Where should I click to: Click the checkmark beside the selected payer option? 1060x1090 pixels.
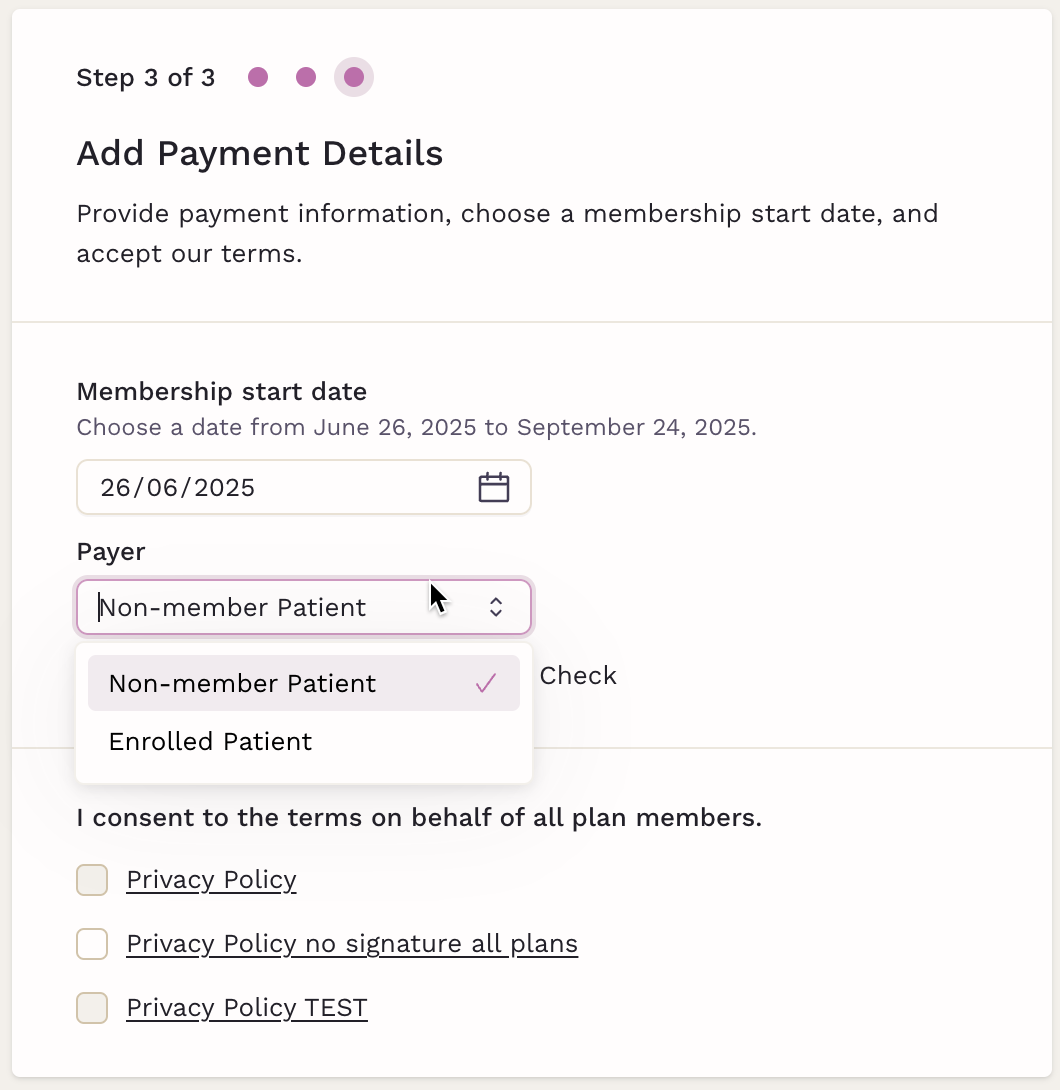click(486, 683)
